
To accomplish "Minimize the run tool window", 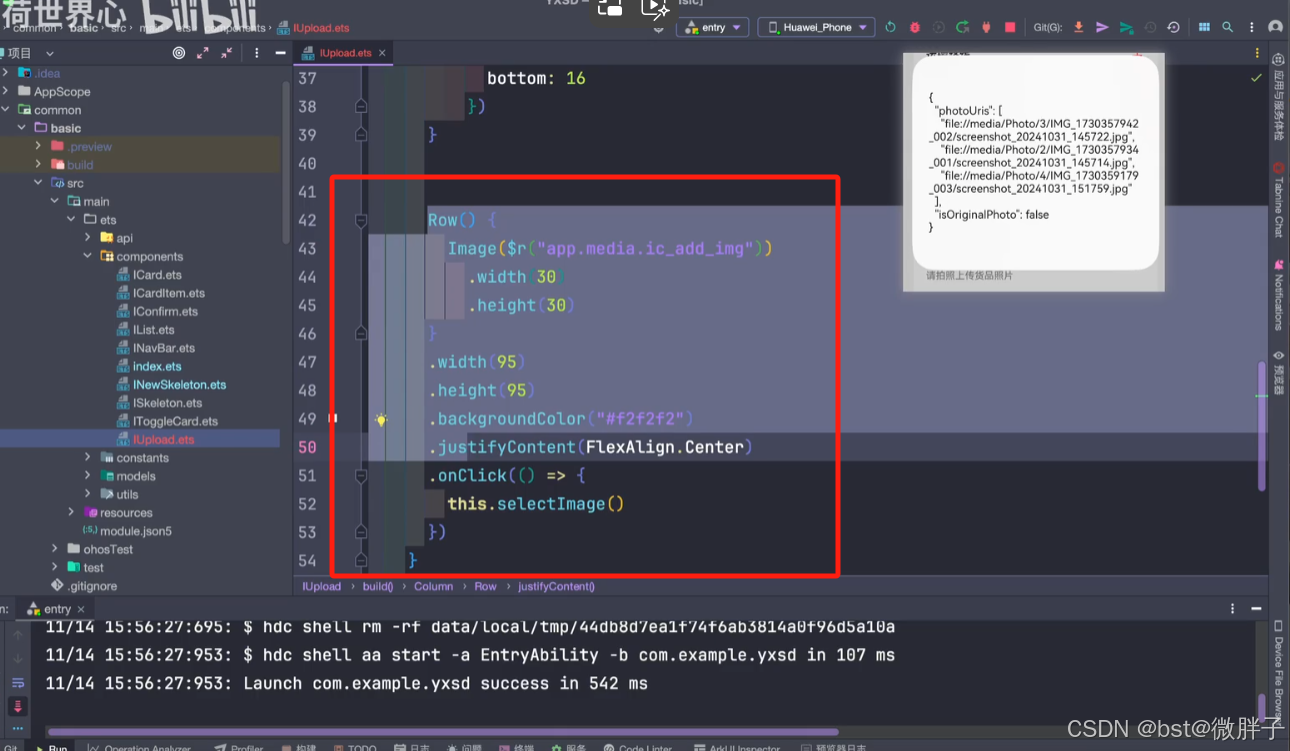I will tap(1255, 608).
